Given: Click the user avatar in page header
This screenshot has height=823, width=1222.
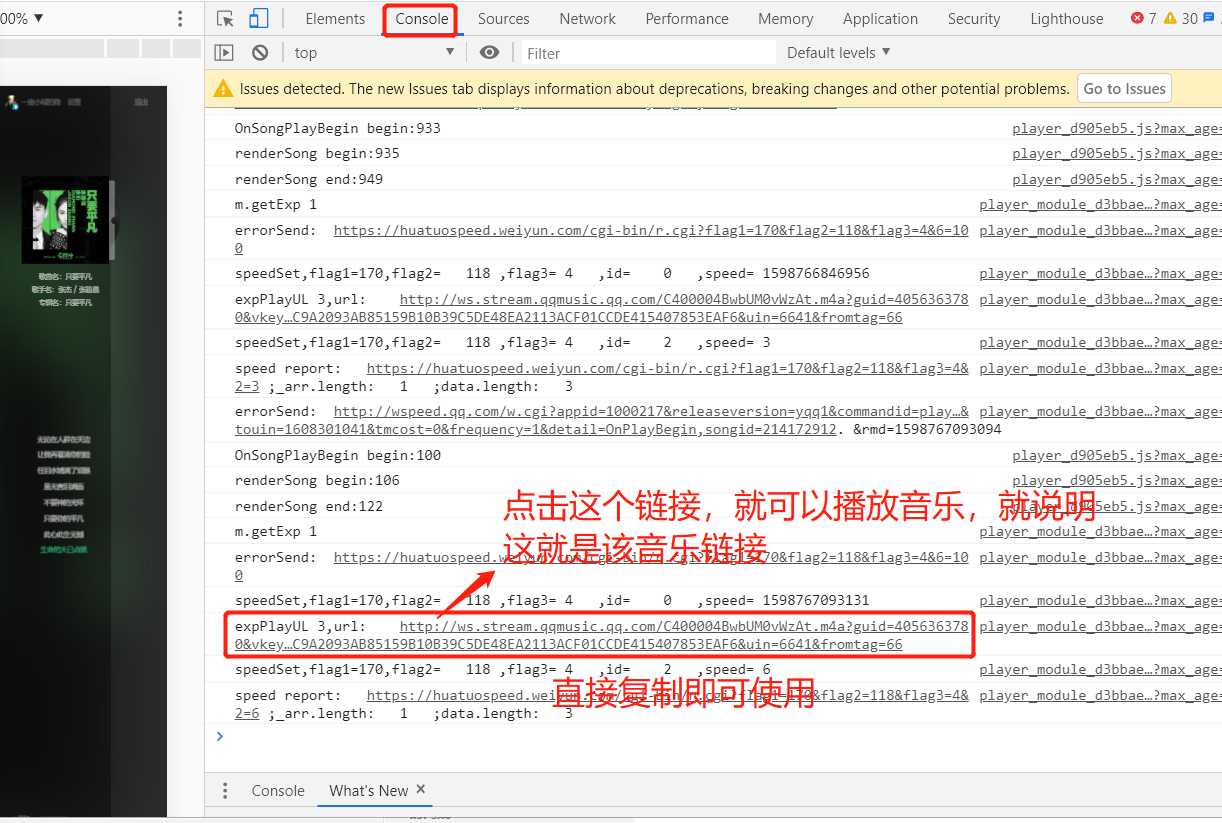Looking at the screenshot, I should click(x=13, y=102).
